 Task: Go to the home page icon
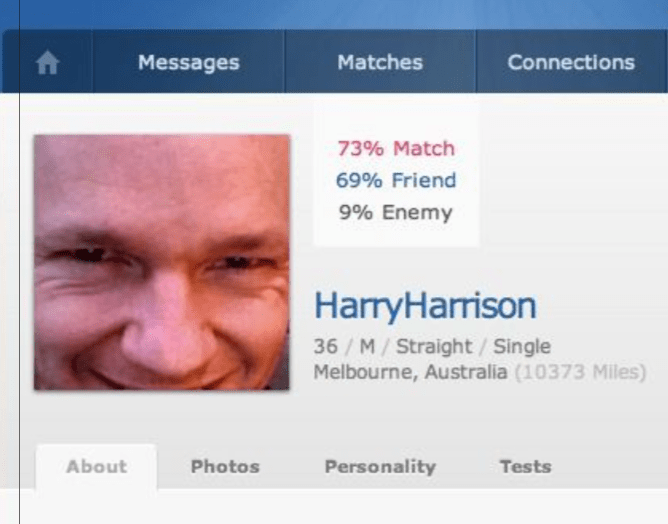click(x=47, y=62)
